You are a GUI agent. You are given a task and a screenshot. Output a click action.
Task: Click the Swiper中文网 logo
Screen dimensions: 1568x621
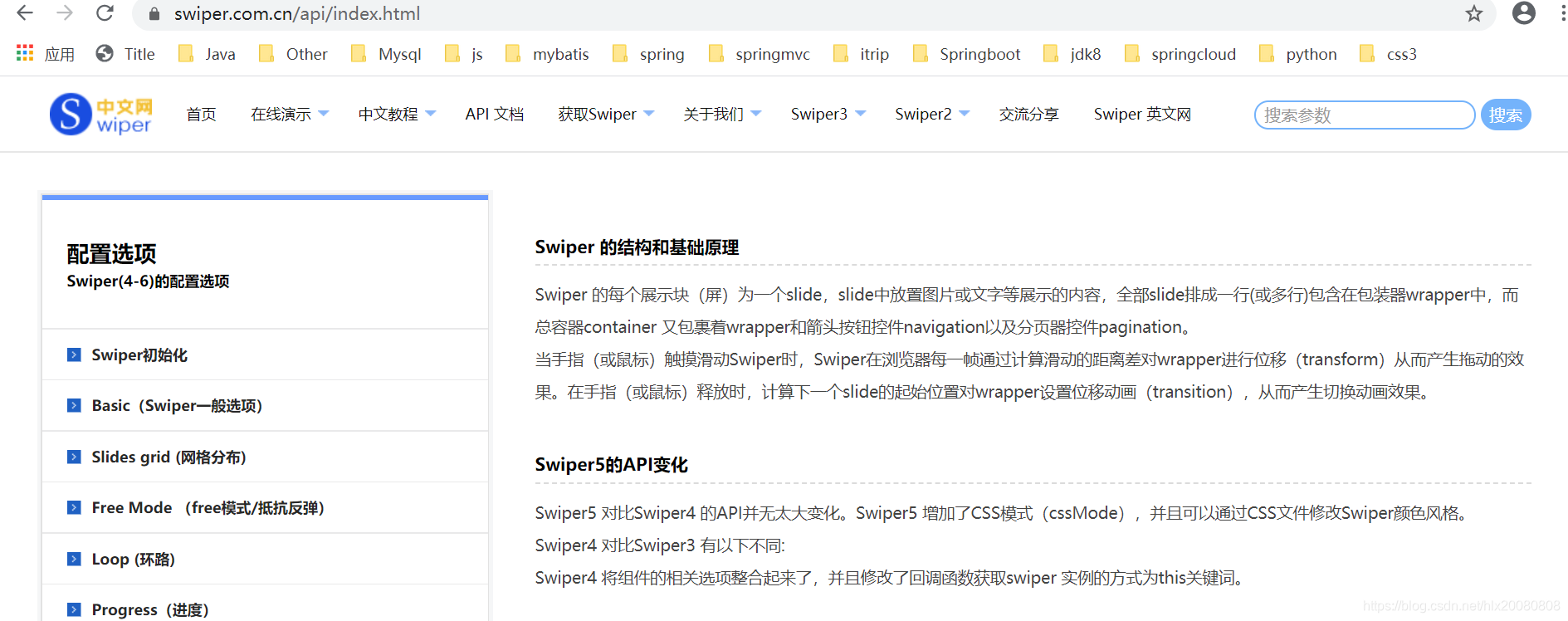101,115
